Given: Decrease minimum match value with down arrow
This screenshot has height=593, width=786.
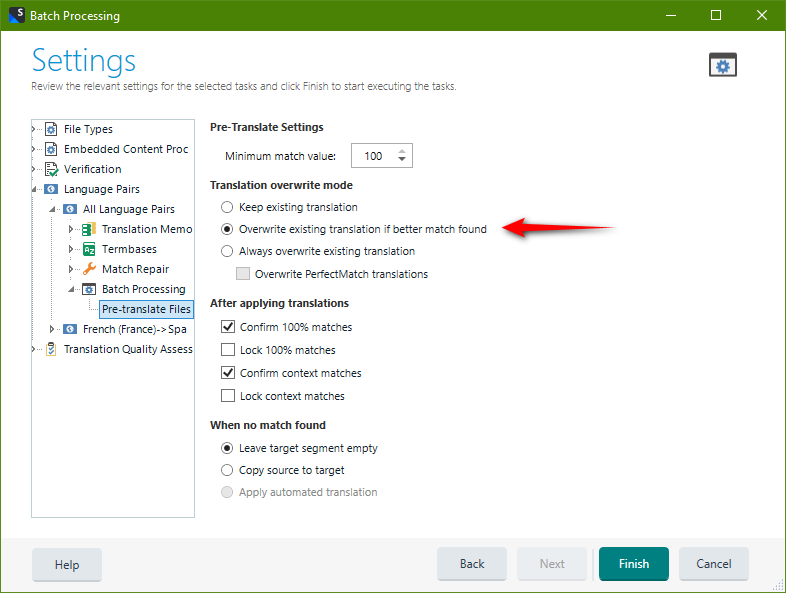Looking at the screenshot, I should tap(402, 159).
